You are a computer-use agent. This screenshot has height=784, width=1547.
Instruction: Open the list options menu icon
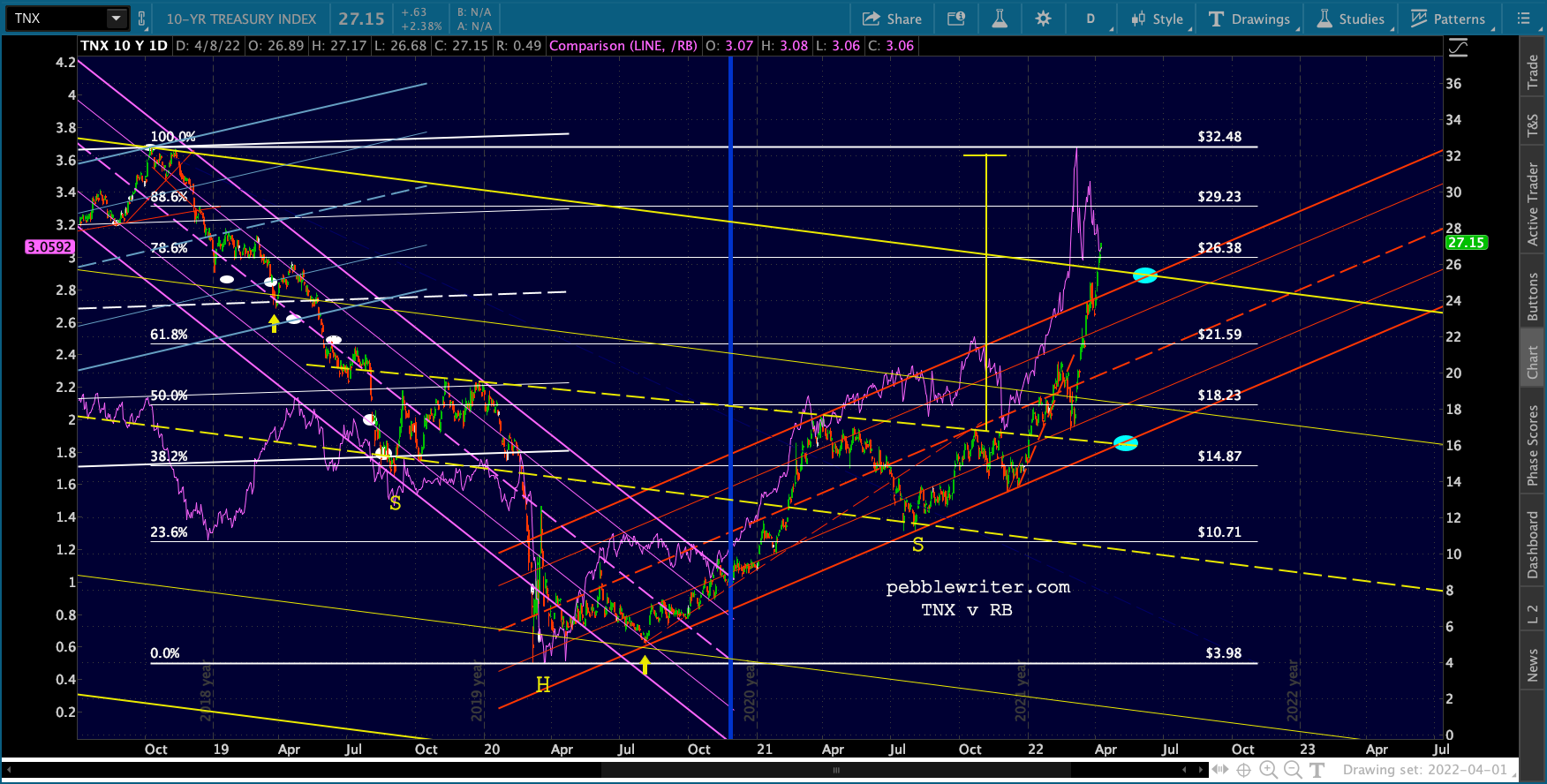[1524, 19]
